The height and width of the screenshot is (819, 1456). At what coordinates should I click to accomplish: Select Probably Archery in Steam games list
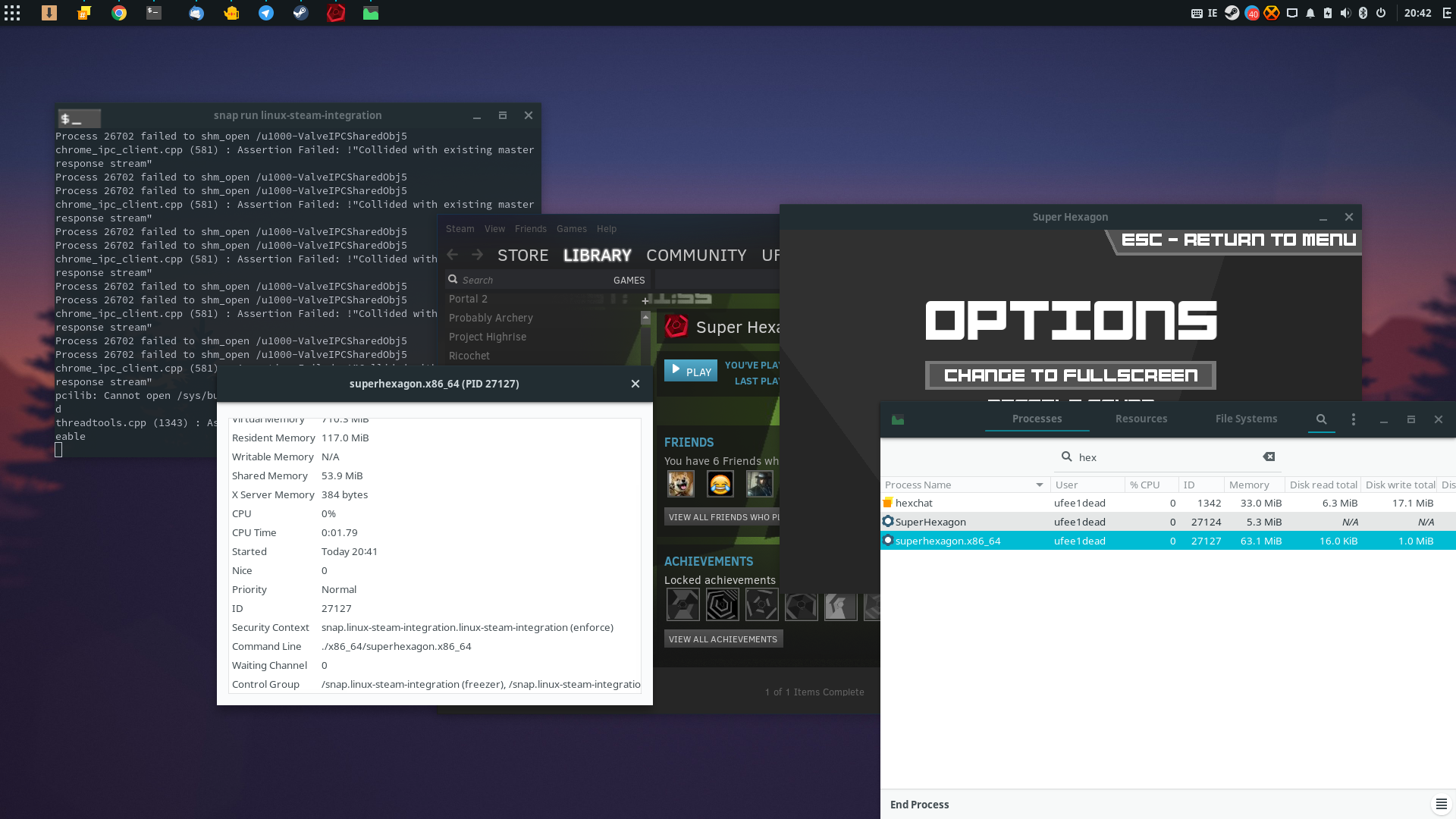(491, 318)
